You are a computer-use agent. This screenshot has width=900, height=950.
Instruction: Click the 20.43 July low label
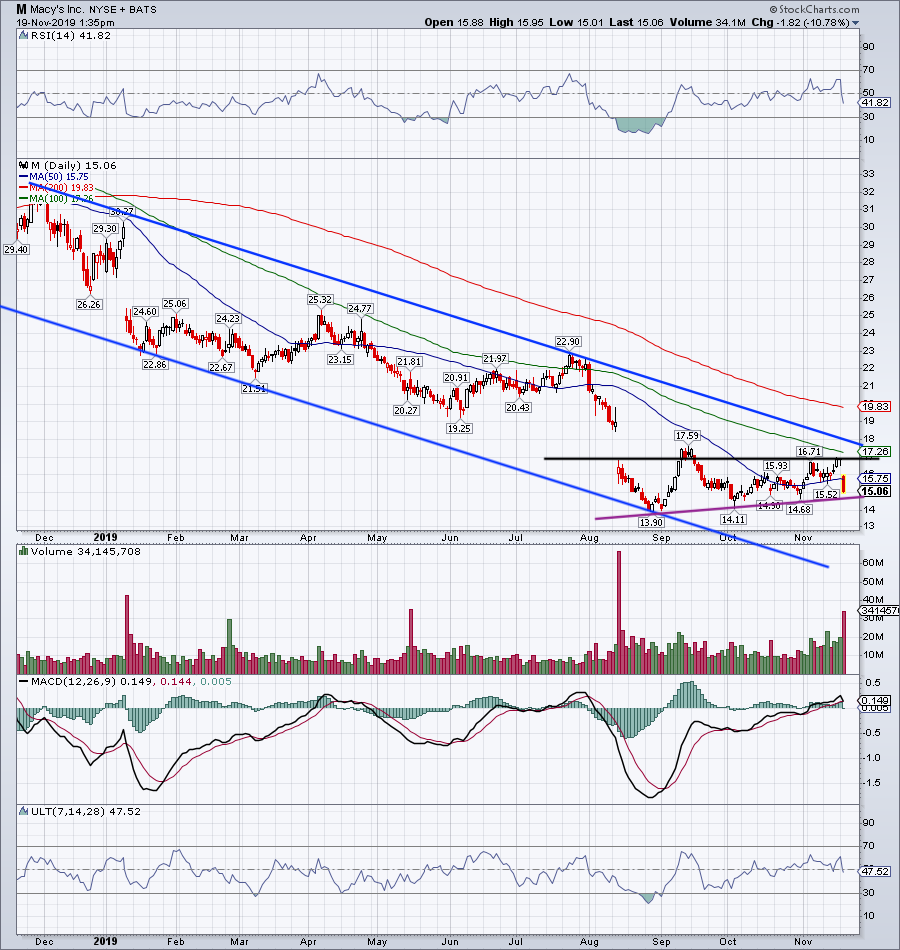pyautogui.click(x=518, y=408)
